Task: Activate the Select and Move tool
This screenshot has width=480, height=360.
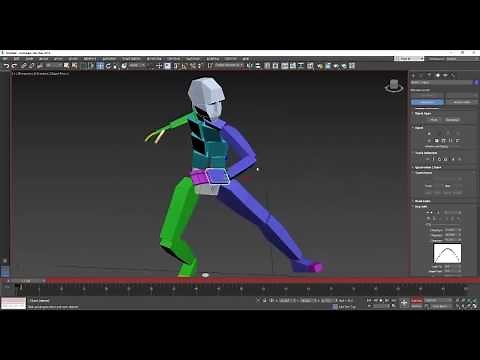Action: (100, 66)
